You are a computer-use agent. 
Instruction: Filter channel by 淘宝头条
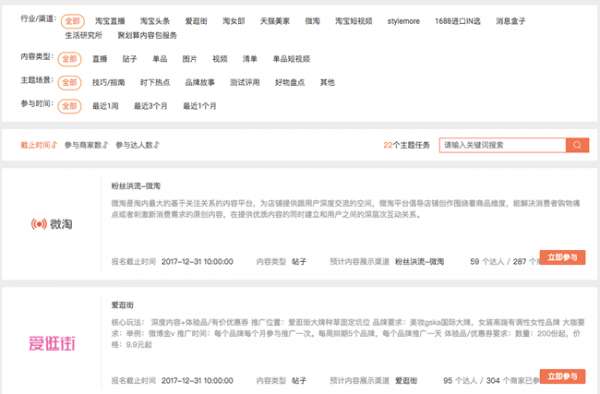(x=155, y=21)
